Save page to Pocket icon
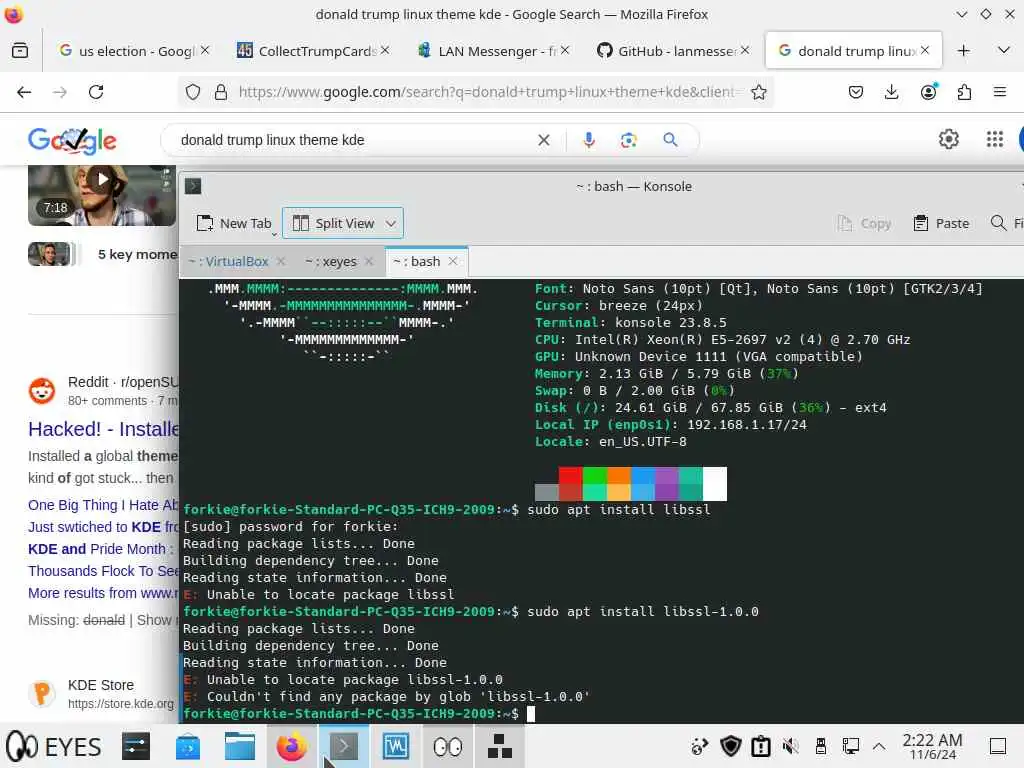The image size is (1024, 768). coord(856,92)
